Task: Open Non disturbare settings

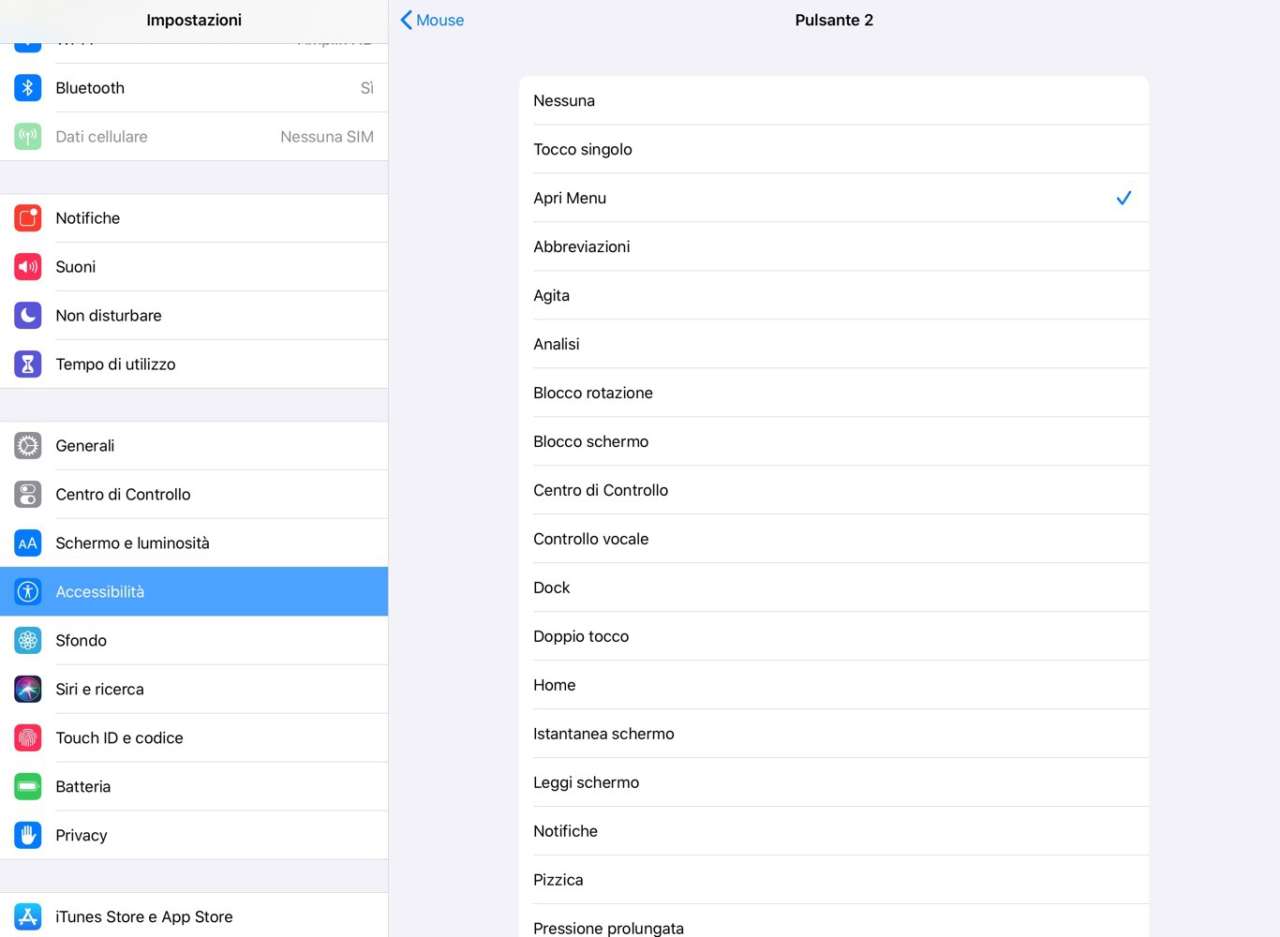Action: (194, 316)
